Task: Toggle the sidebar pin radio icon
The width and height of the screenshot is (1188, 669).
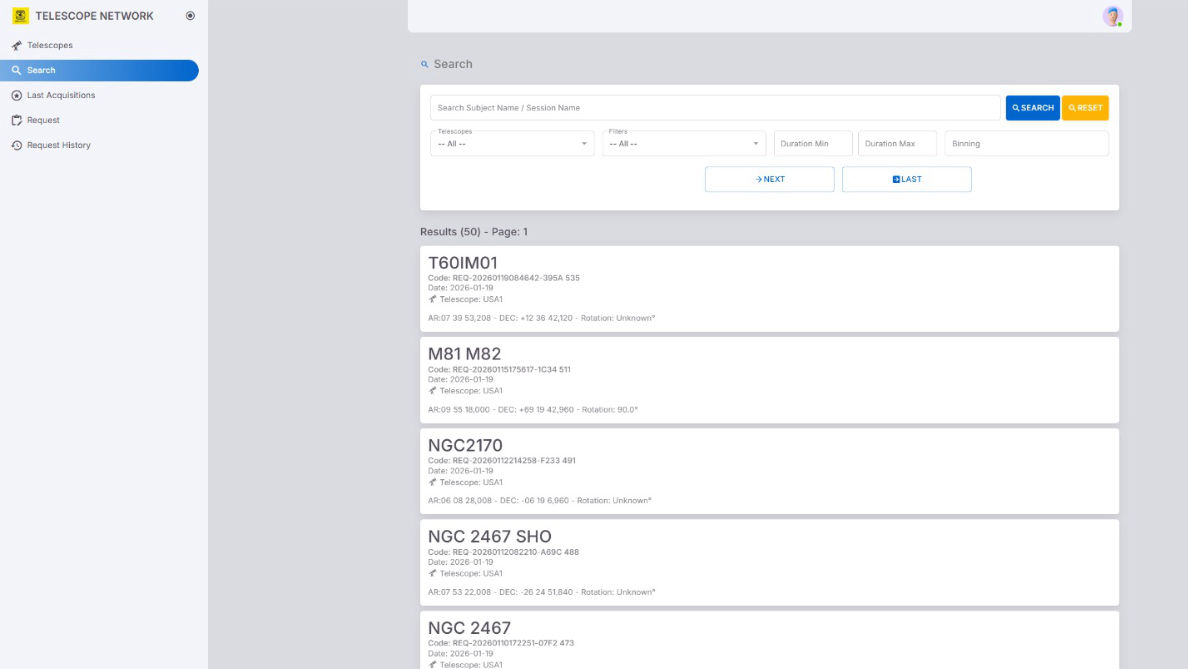Action: [x=190, y=16]
